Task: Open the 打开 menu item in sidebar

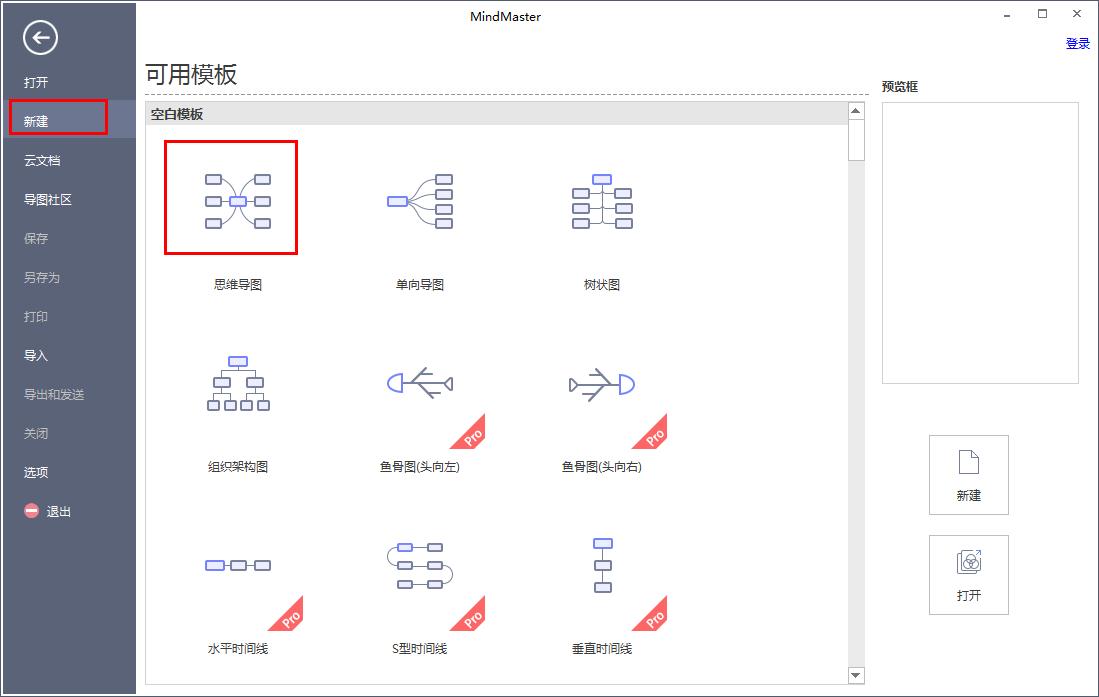Action: coord(36,82)
